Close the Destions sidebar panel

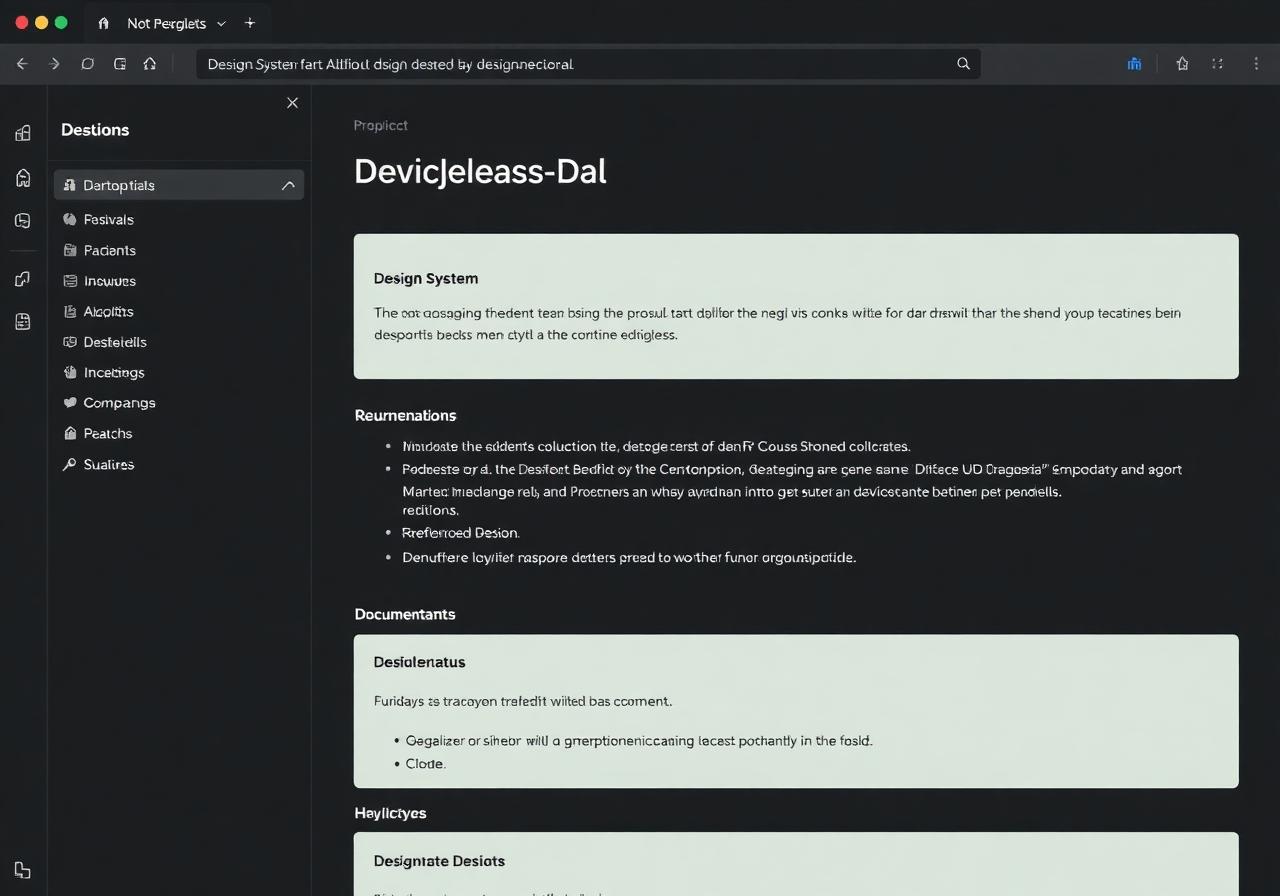[292, 103]
